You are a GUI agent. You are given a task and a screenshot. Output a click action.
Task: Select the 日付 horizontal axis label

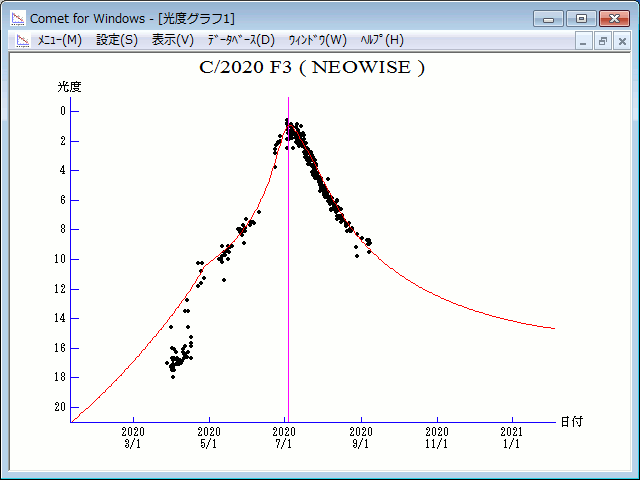(570, 422)
